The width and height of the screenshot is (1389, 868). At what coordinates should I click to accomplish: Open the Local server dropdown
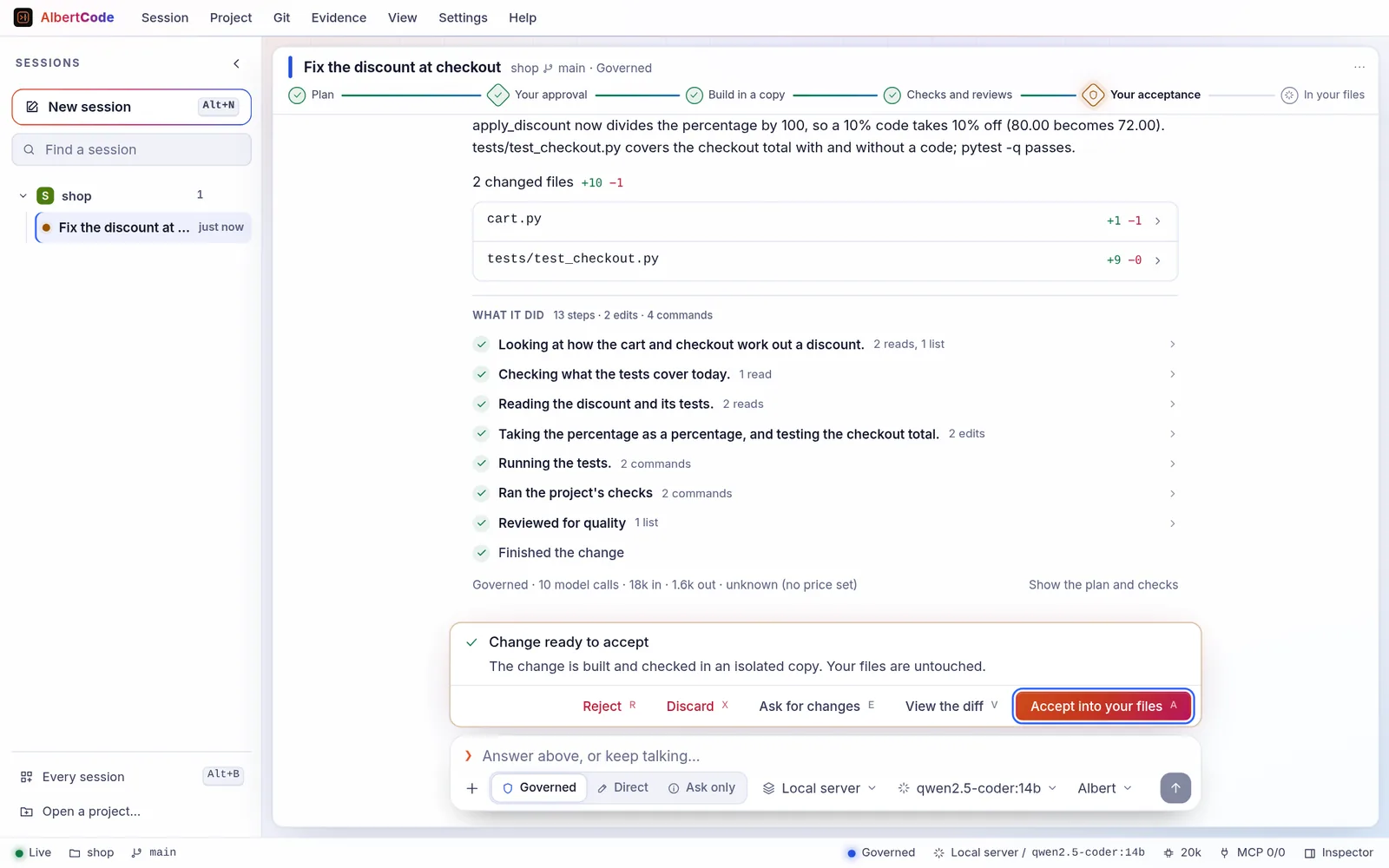820,788
